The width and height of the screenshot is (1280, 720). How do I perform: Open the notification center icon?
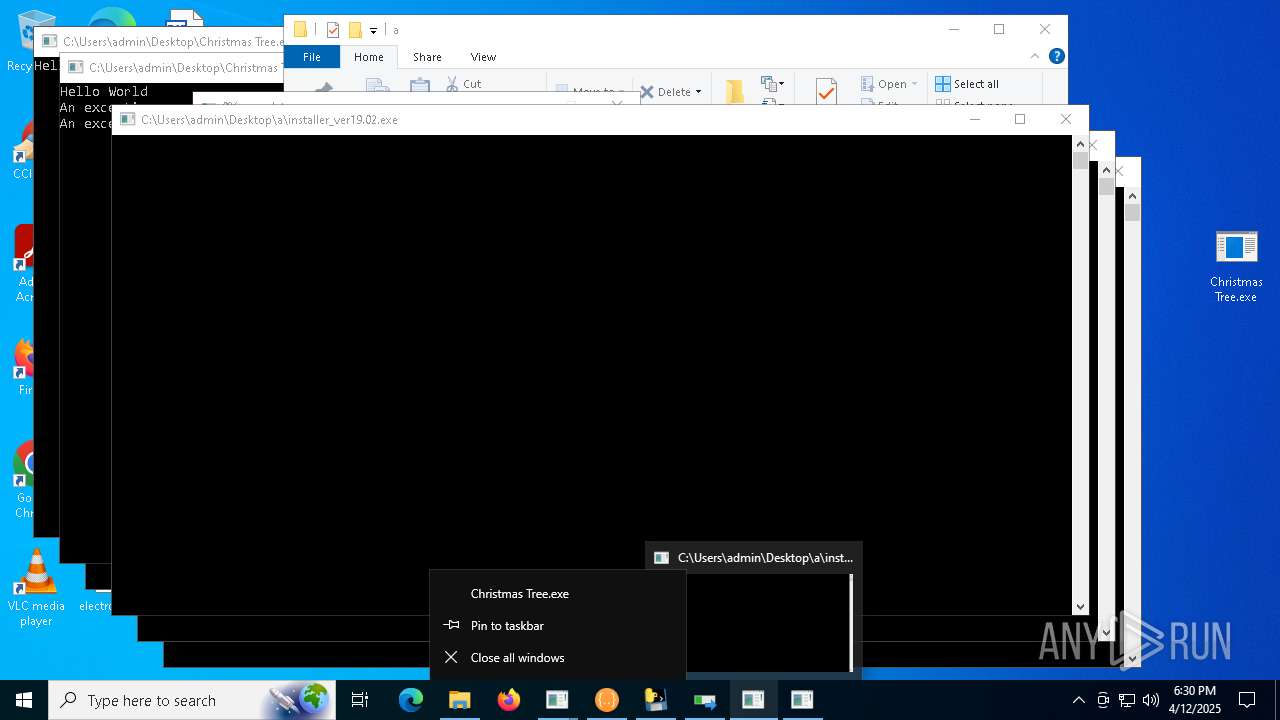1247,700
